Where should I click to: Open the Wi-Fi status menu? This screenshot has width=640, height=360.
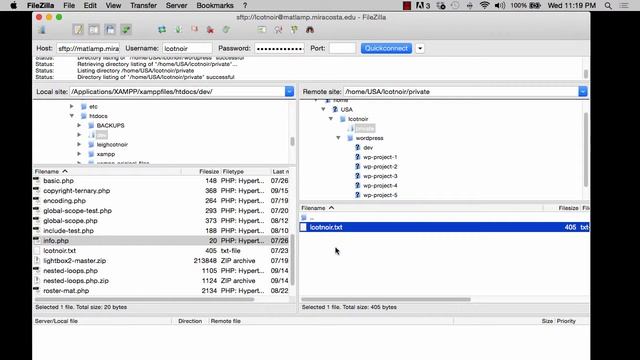[x=484, y=5]
